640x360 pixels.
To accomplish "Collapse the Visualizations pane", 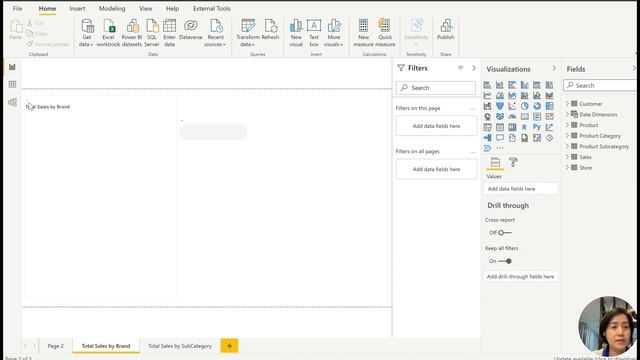I will click(554, 68).
